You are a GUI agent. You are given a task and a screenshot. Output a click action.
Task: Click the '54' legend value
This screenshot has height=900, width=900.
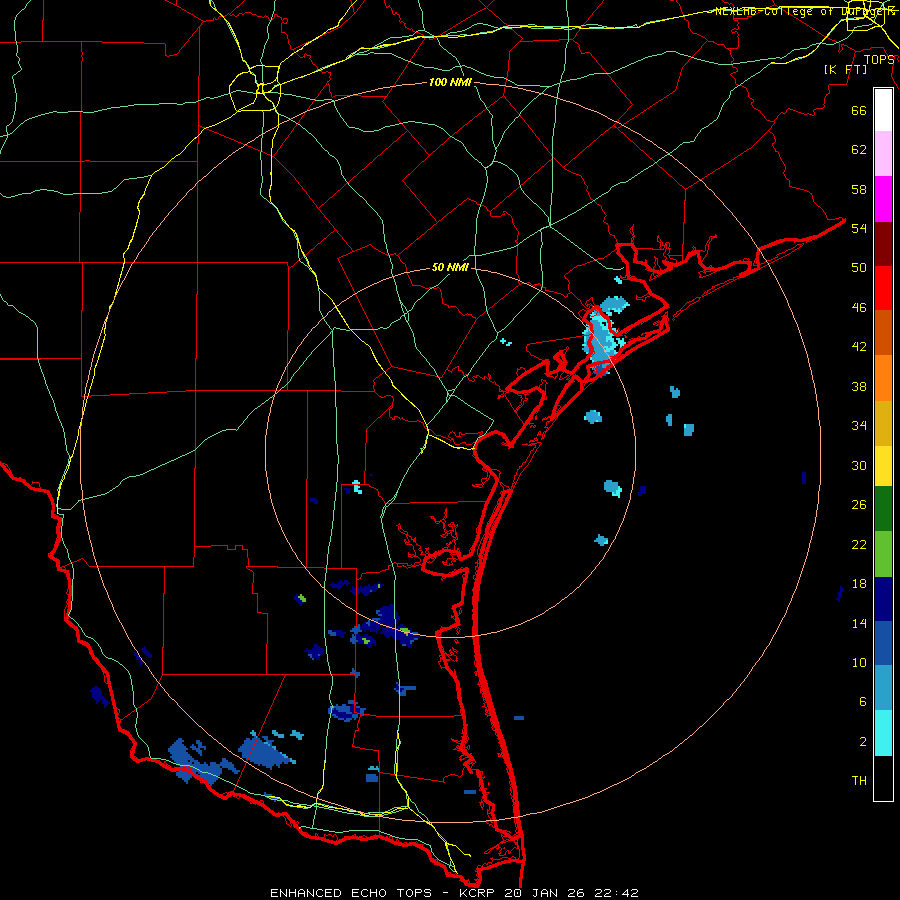click(x=859, y=228)
